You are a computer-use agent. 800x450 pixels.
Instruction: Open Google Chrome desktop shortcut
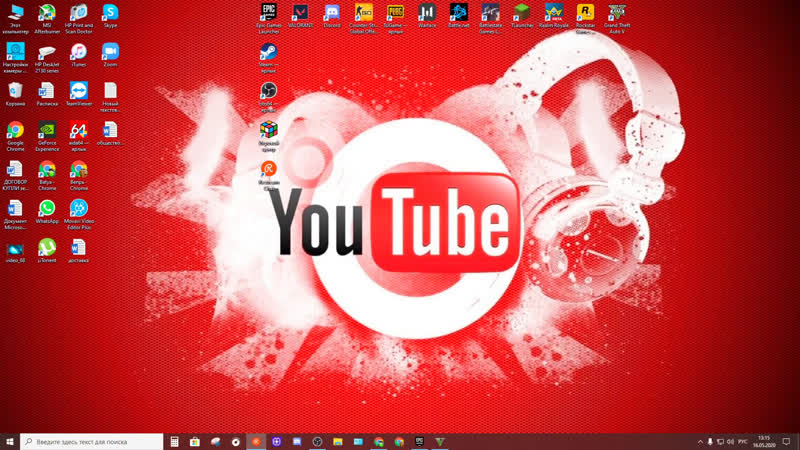point(15,136)
